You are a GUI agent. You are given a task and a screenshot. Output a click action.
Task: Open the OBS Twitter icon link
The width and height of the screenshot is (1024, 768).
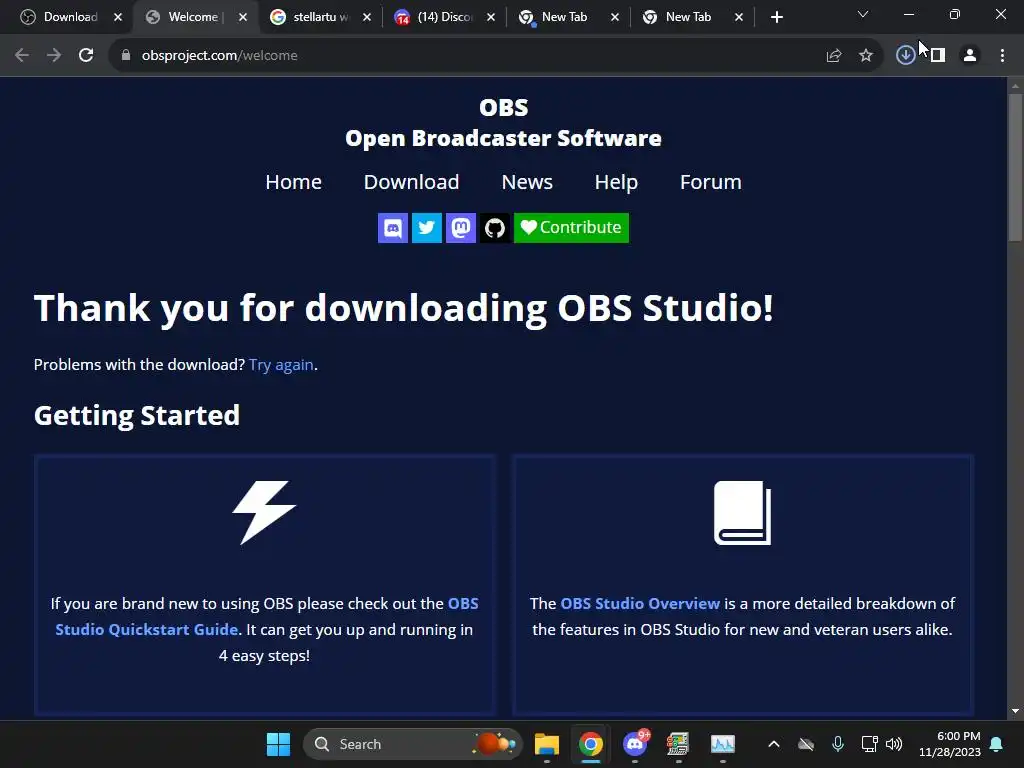426,228
